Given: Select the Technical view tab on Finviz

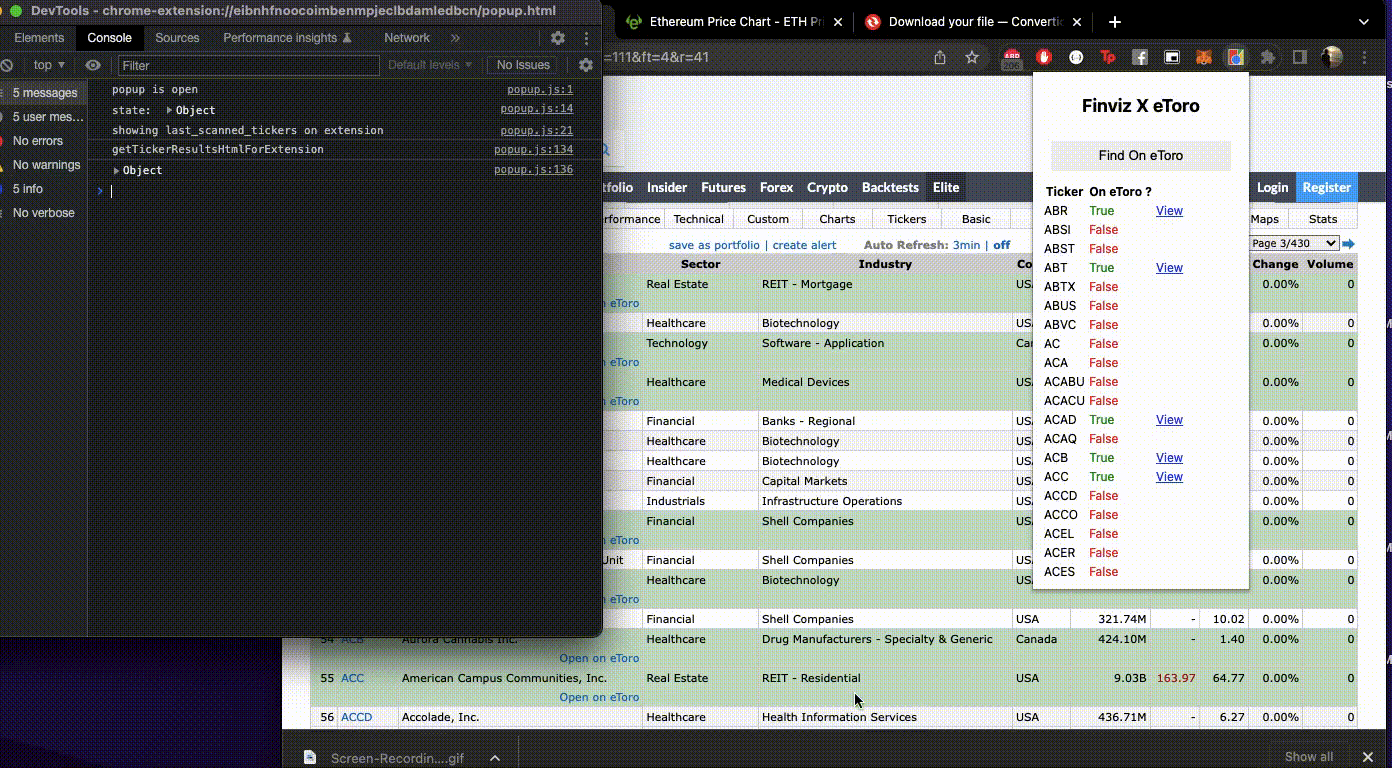Looking at the screenshot, I should tap(698, 219).
